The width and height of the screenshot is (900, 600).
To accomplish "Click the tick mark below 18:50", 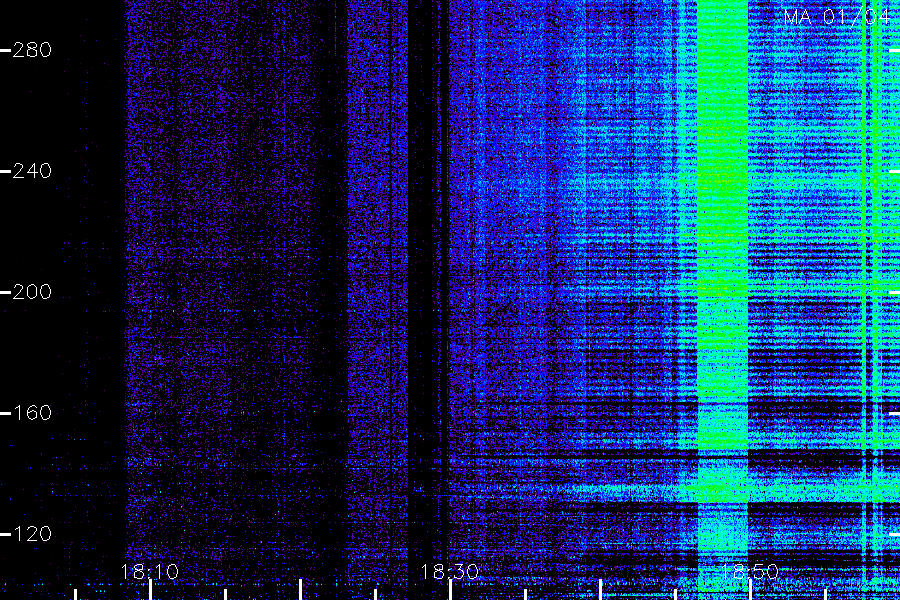I will [x=750, y=590].
